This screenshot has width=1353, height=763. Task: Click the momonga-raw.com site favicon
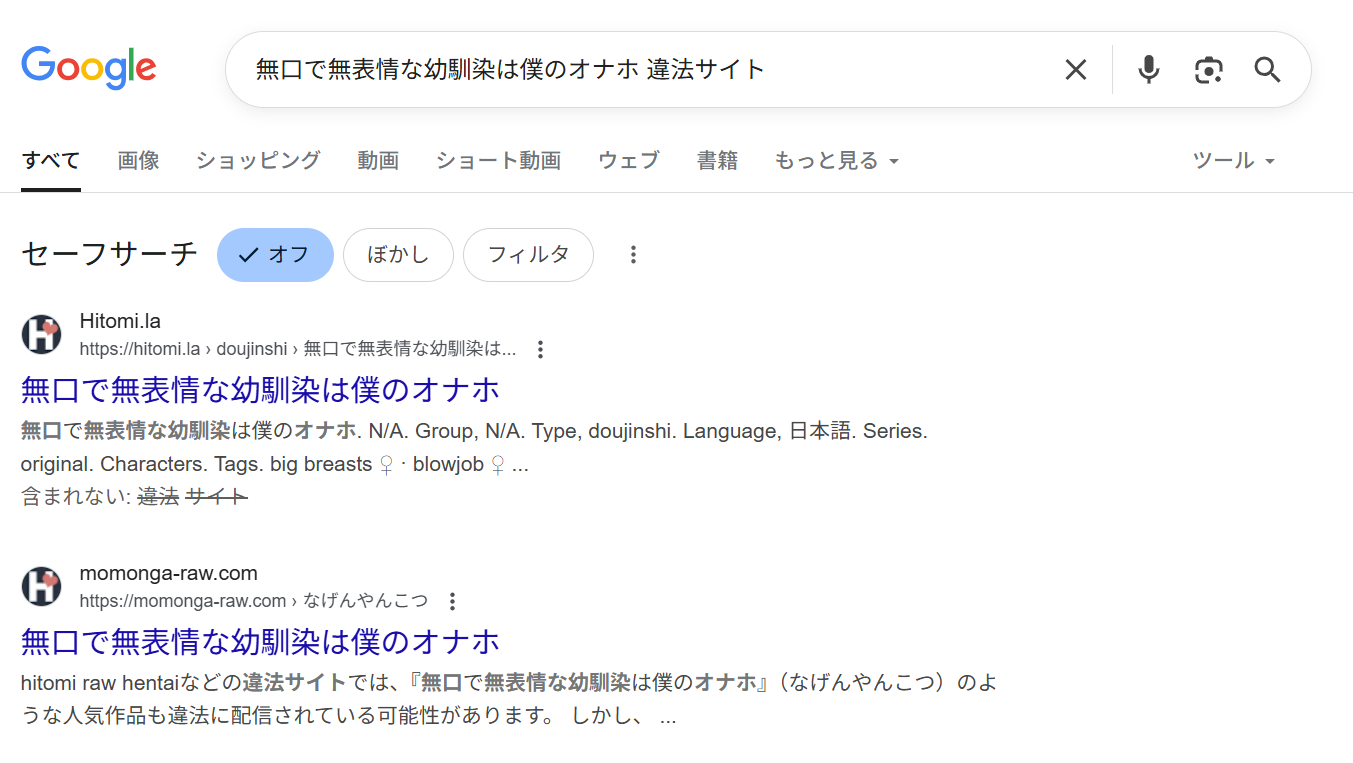click(x=41, y=586)
